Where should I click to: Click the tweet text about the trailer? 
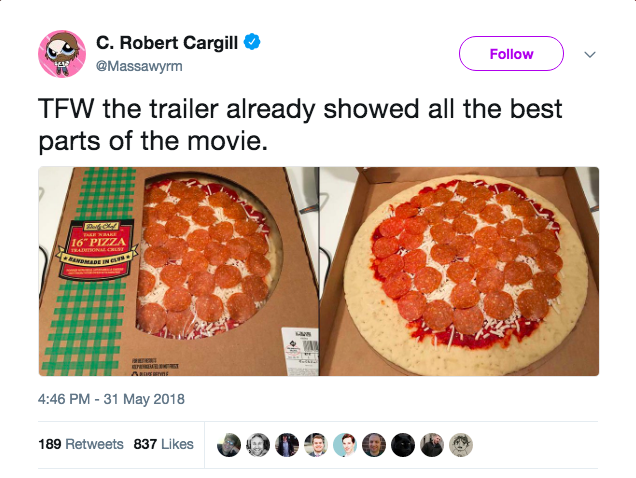tap(300, 124)
